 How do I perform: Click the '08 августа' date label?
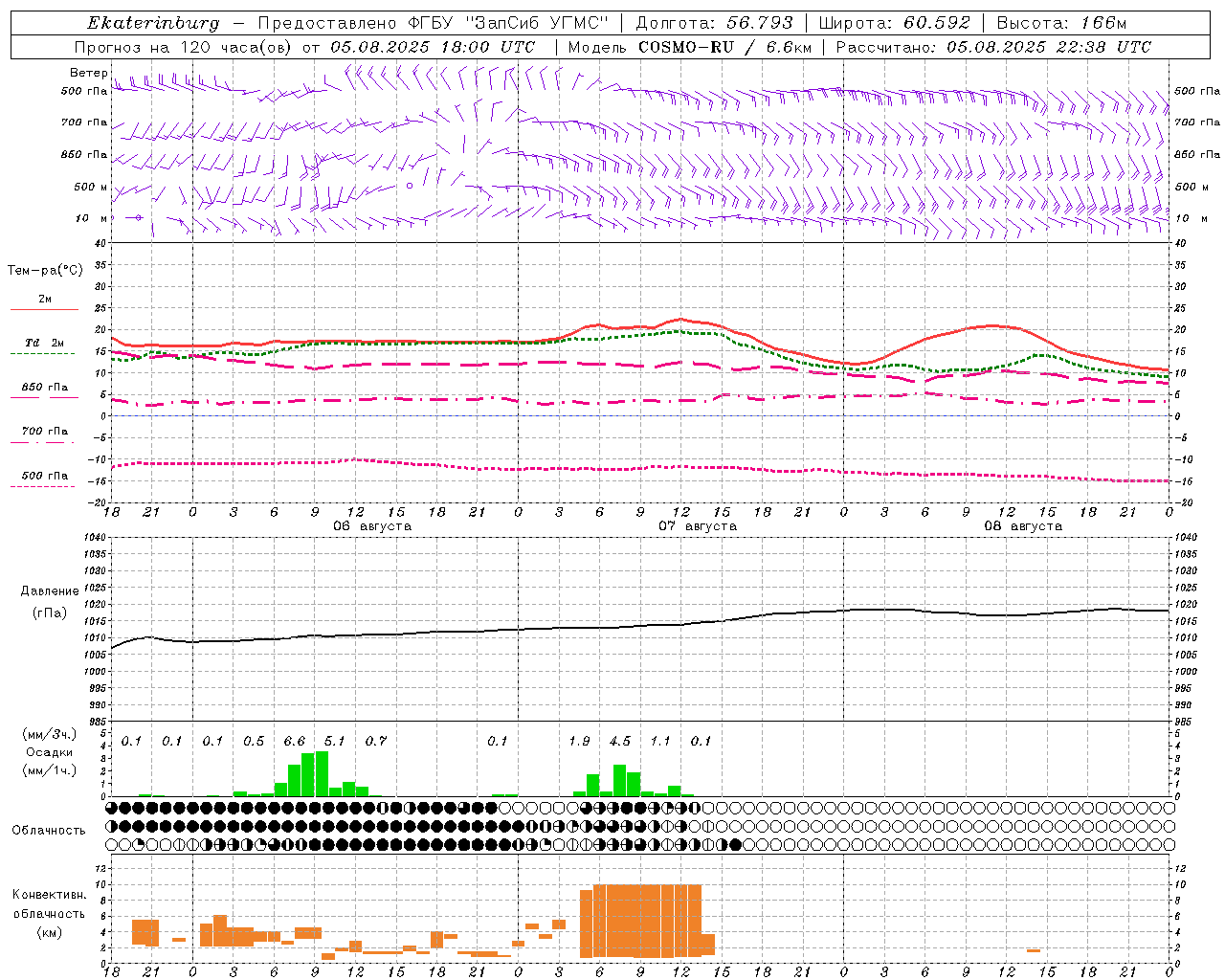(1023, 526)
